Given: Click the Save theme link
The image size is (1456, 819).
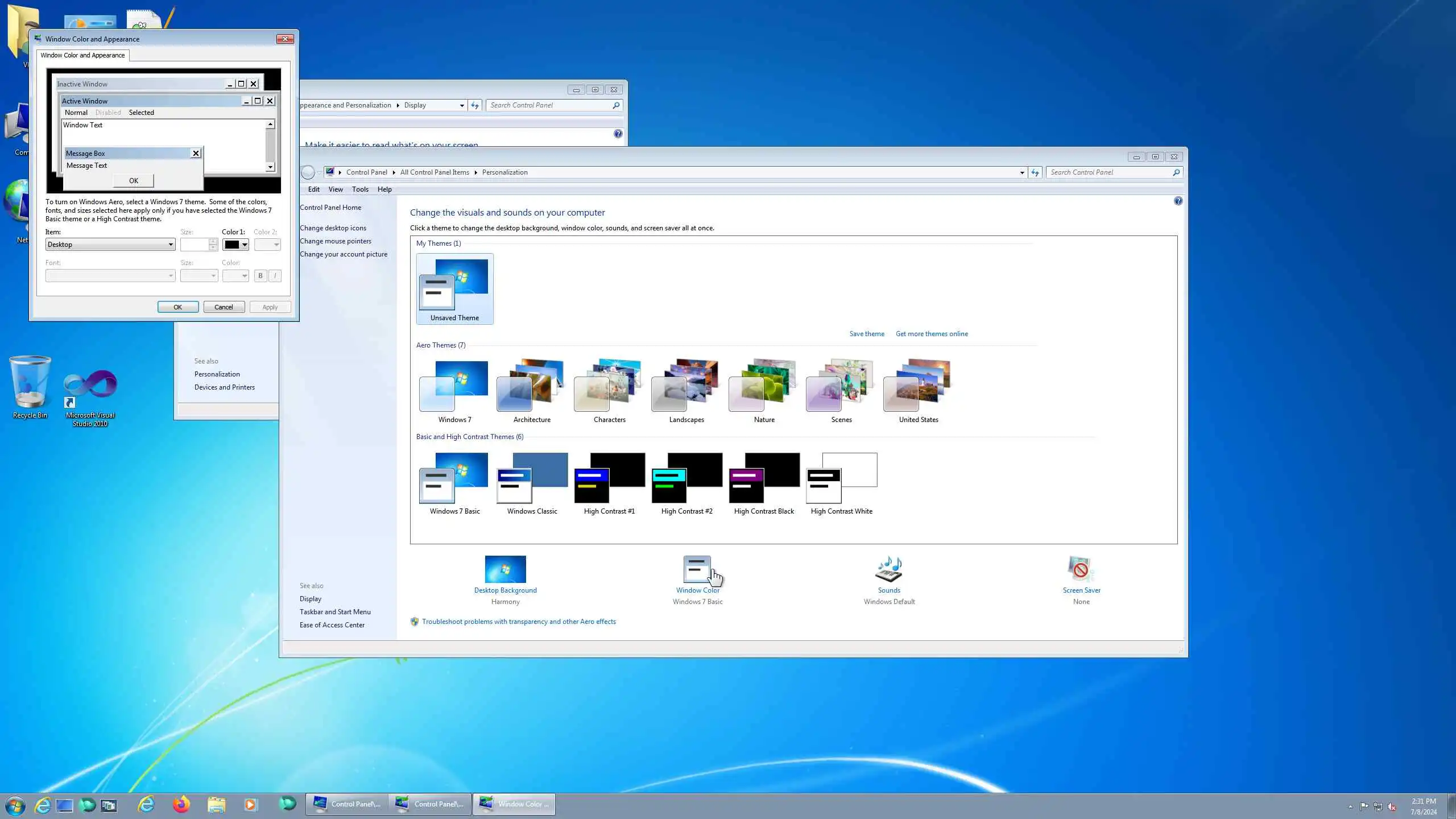Looking at the screenshot, I should click(866, 334).
